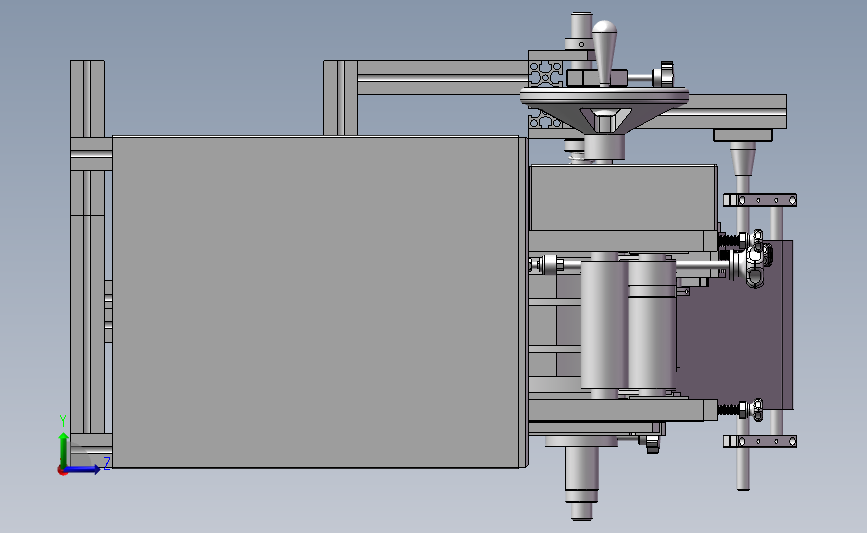The width and height of the screenshot is (867, 533).
Task: Select the teardrop-shaped lever handle knob
Action: point(604,52)
